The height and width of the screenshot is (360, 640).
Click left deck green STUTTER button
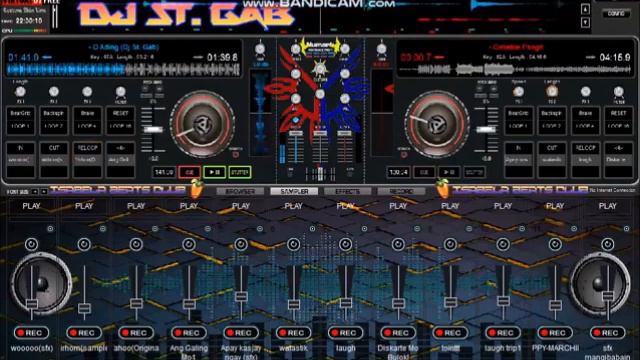[x=240, y=172]
